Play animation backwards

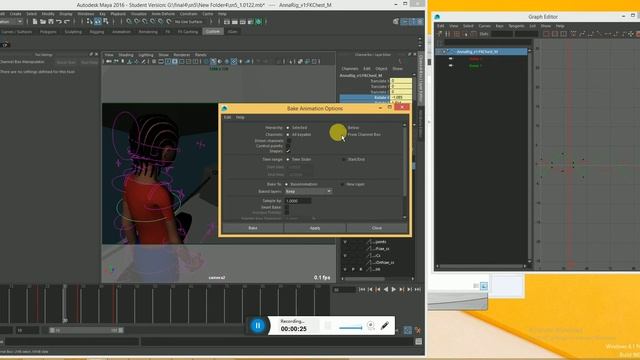(386, 289)
